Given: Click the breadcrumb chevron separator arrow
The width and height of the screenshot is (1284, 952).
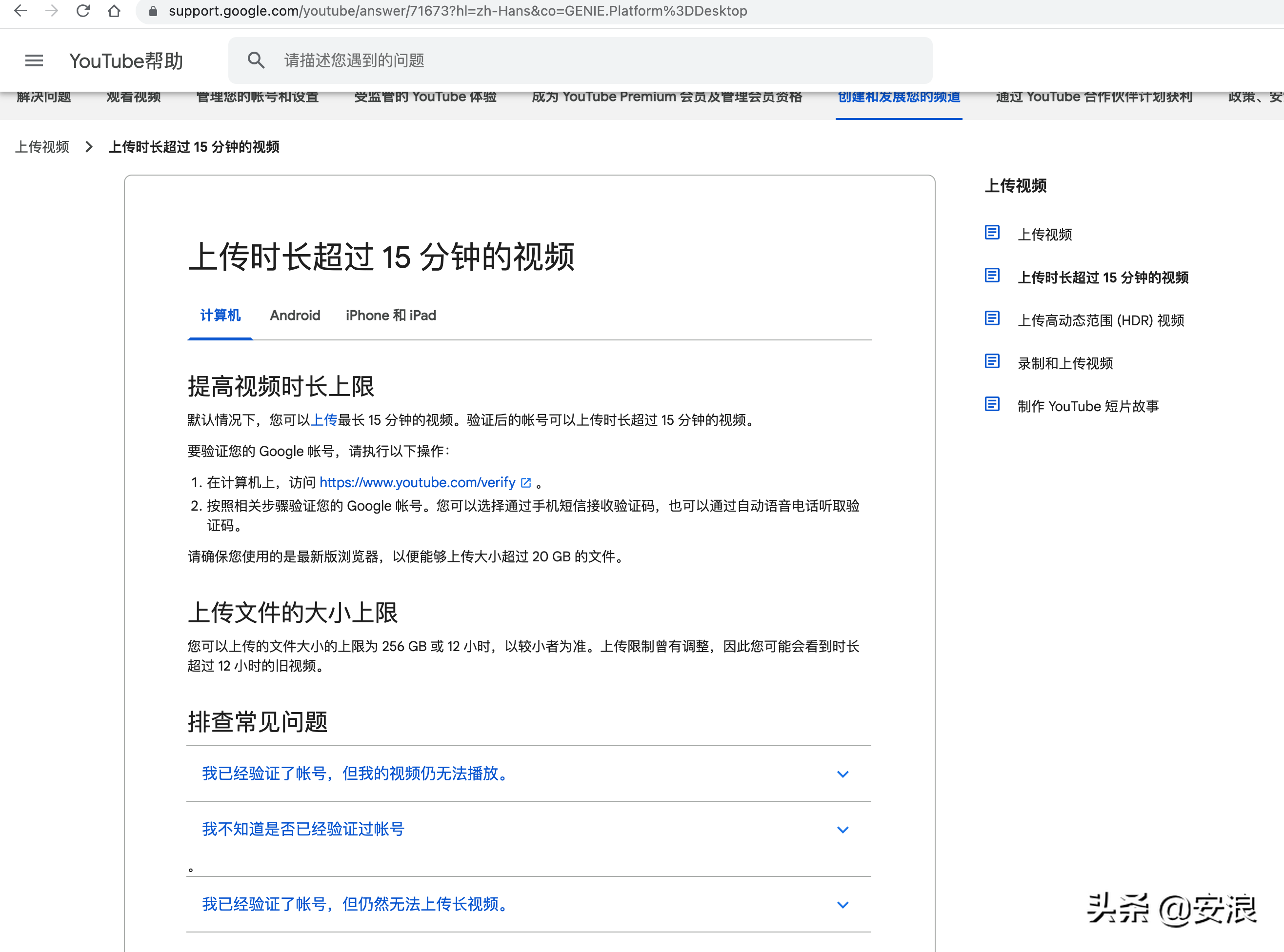Looking at the screenshot, I should click(89, 147).
